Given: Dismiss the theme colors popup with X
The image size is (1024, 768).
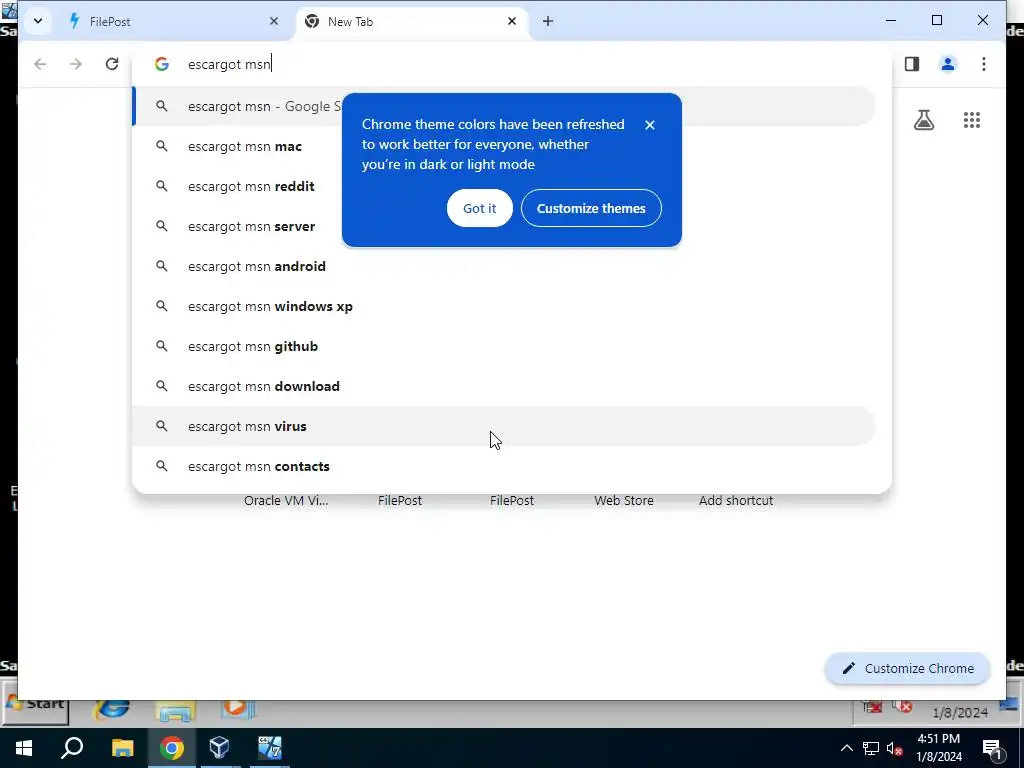Looking at the screenshot, I should point(650,125).
